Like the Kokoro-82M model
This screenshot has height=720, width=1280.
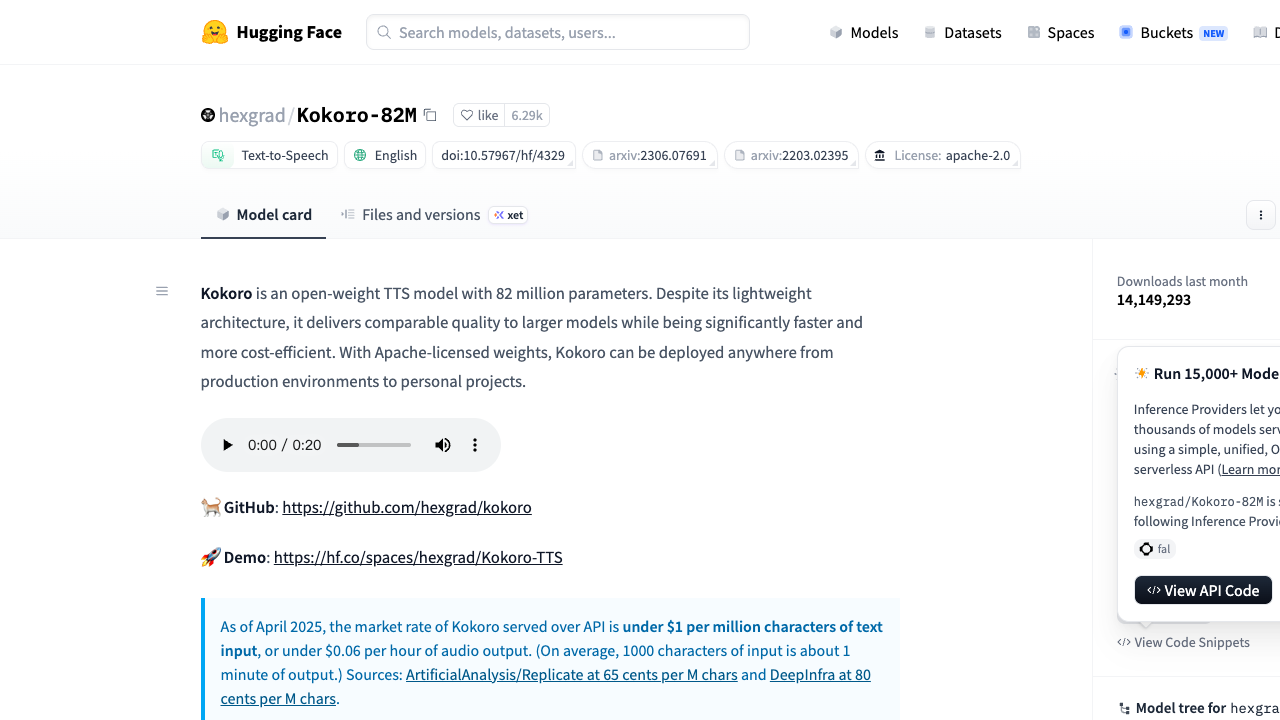coord(479,115)
